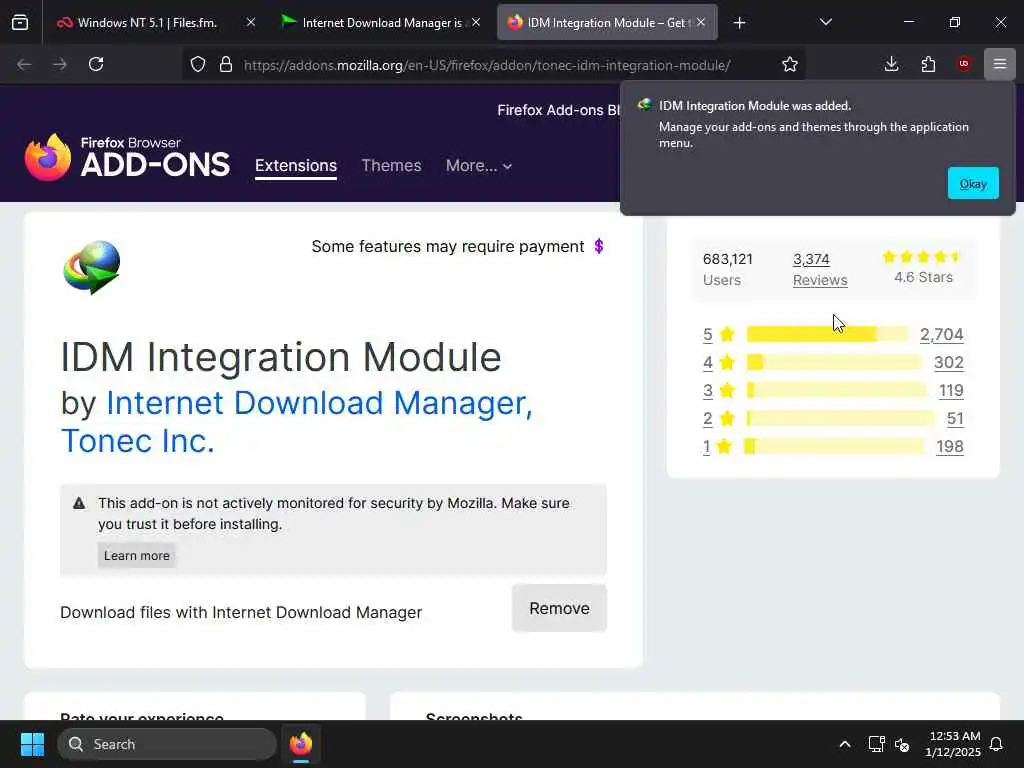Viewport: 1024px width, 768px height.
Task: Switch to Internet Download Manager tab
Action: tap(382, 23)
